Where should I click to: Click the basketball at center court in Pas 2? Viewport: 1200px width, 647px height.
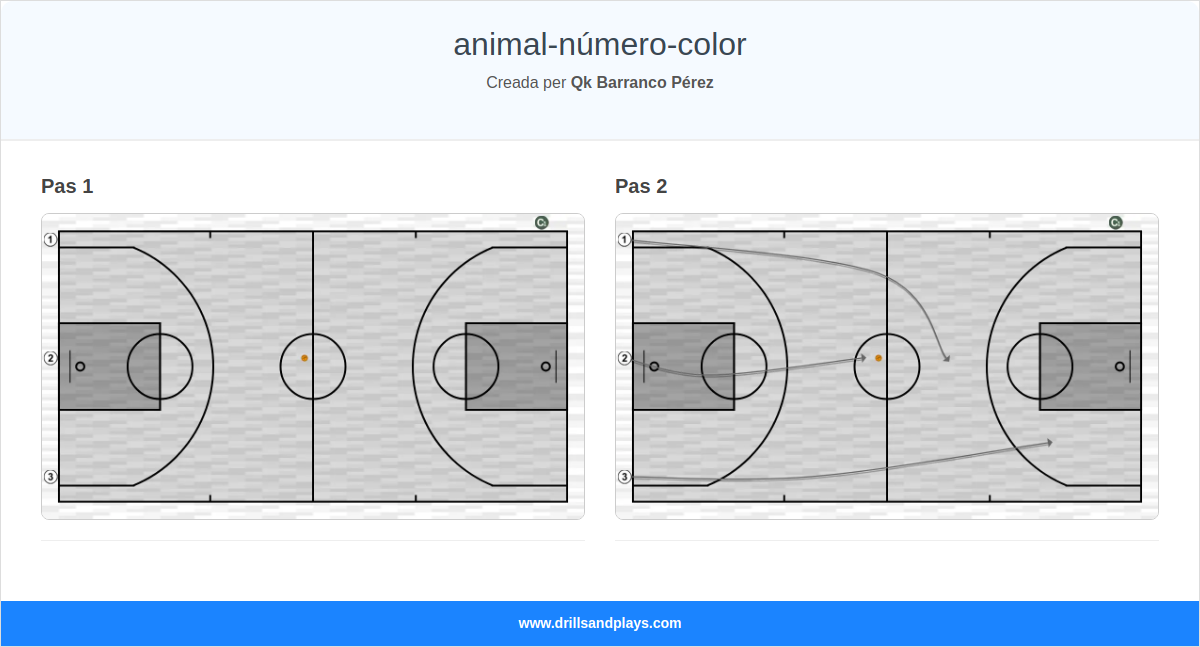pos(879,358)
